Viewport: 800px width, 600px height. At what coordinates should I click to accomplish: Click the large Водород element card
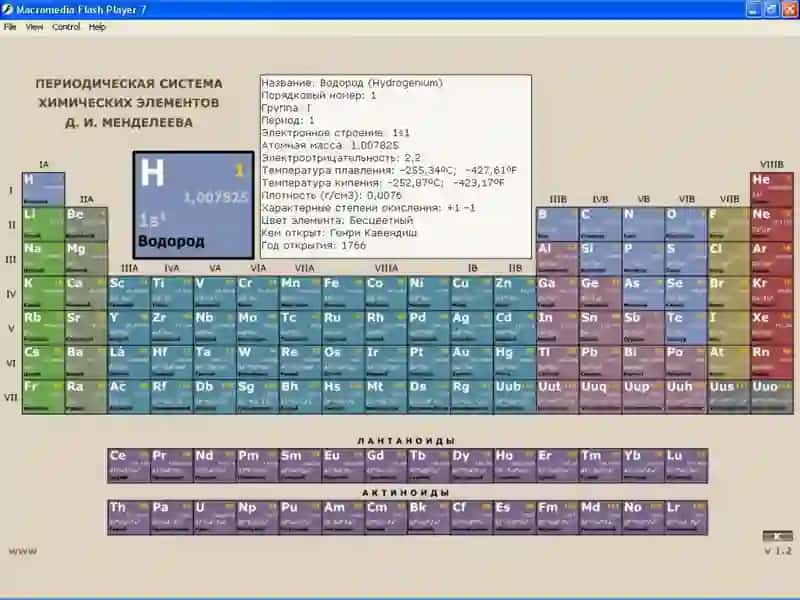[193, 205]
